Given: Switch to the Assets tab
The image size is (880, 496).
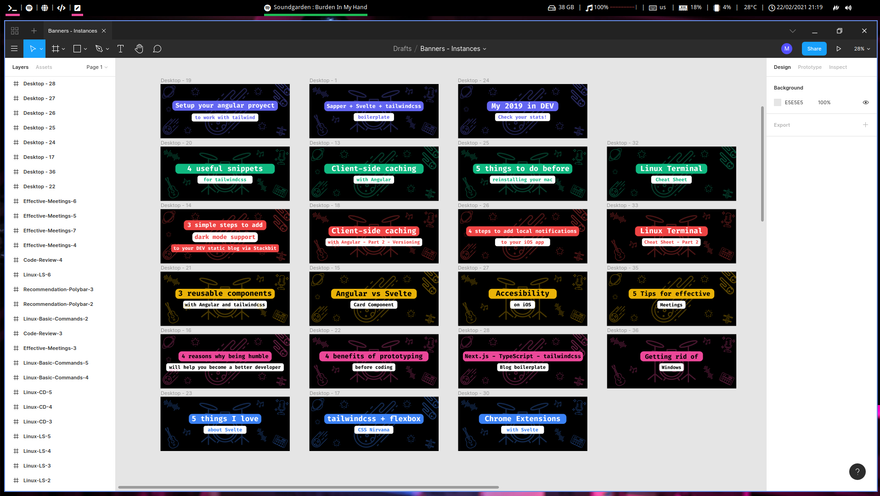Looking at the screenshot, I should click(44, 67).
